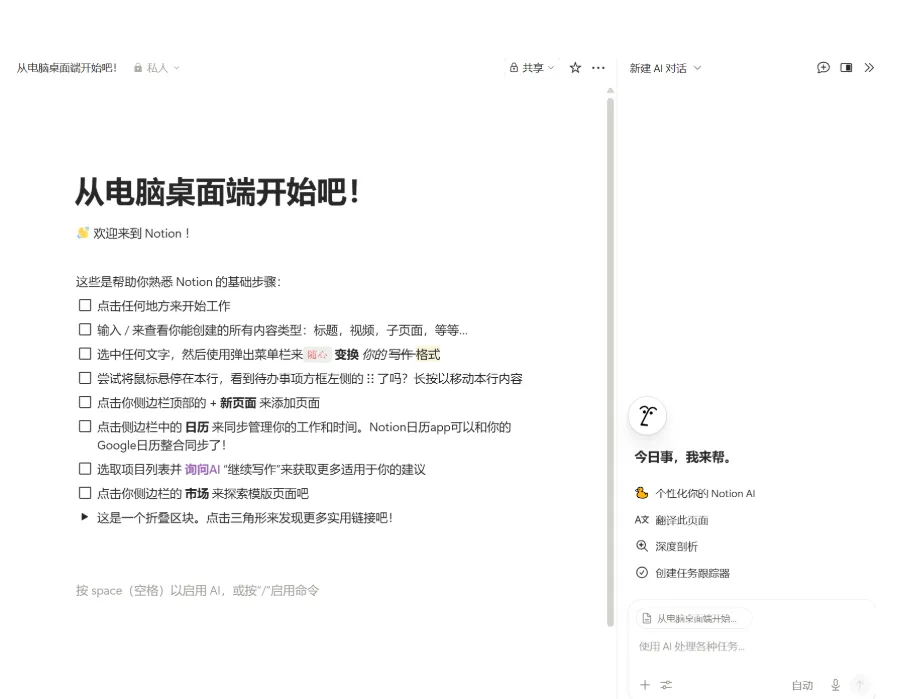Check the 输入 / 来查看 checkbox

coord(85,329)
